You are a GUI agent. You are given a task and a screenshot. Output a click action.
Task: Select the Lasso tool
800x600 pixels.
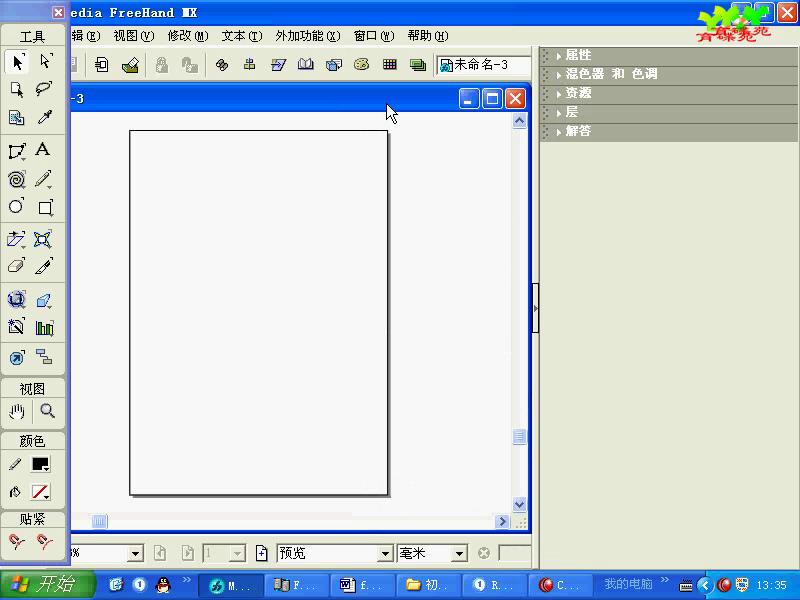click(x=44, y=89)
